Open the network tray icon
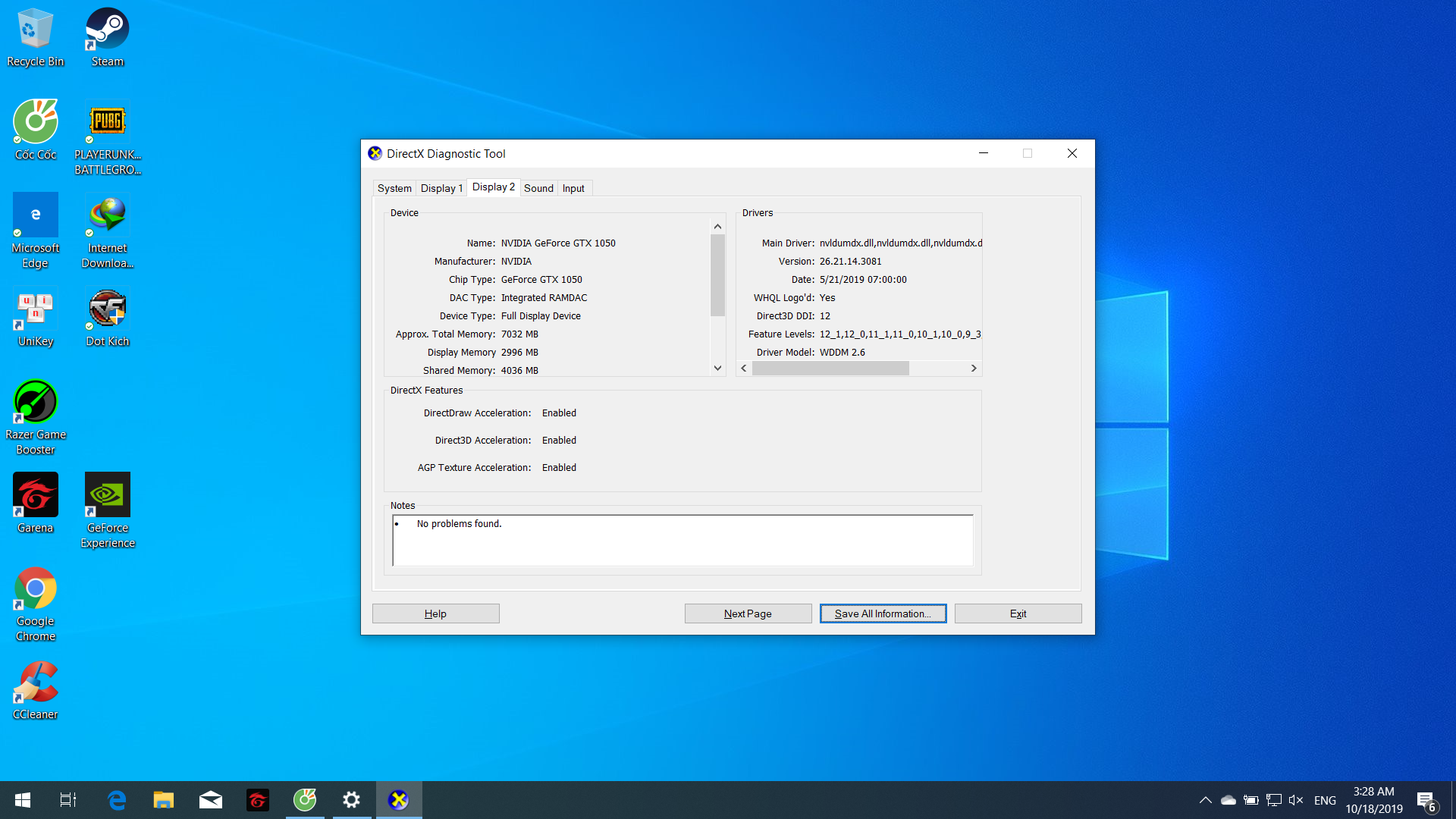 [x=1274, y=800]
